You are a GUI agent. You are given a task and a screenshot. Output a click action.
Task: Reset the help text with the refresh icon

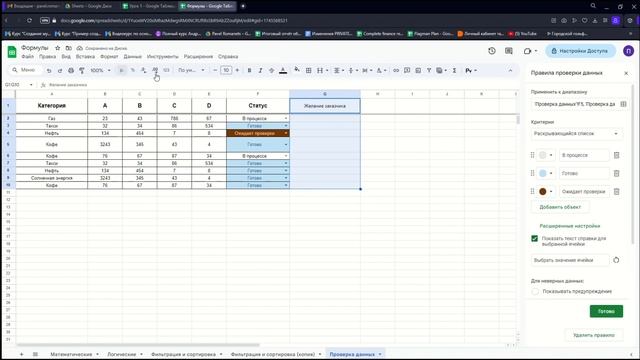pos(616,260)
